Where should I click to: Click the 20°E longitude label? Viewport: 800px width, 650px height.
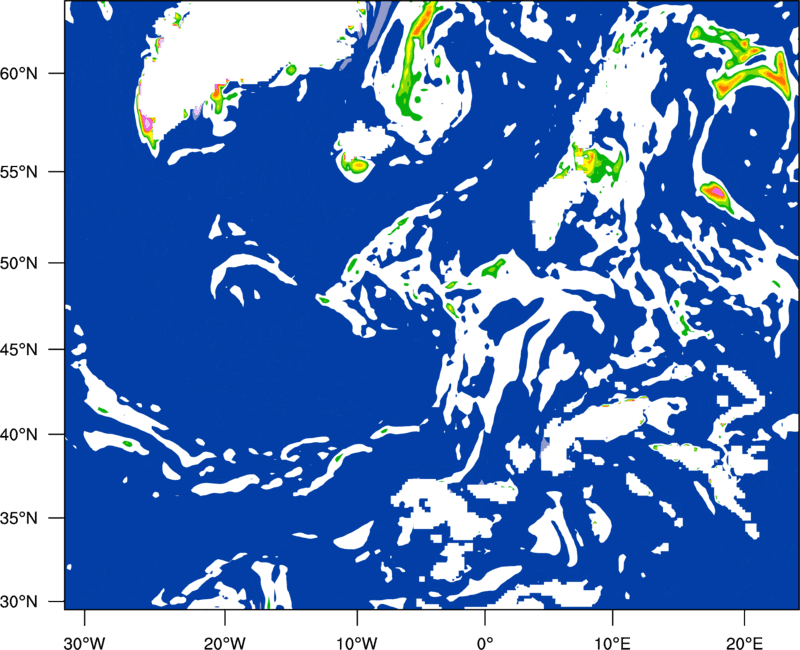pos(744,643)
